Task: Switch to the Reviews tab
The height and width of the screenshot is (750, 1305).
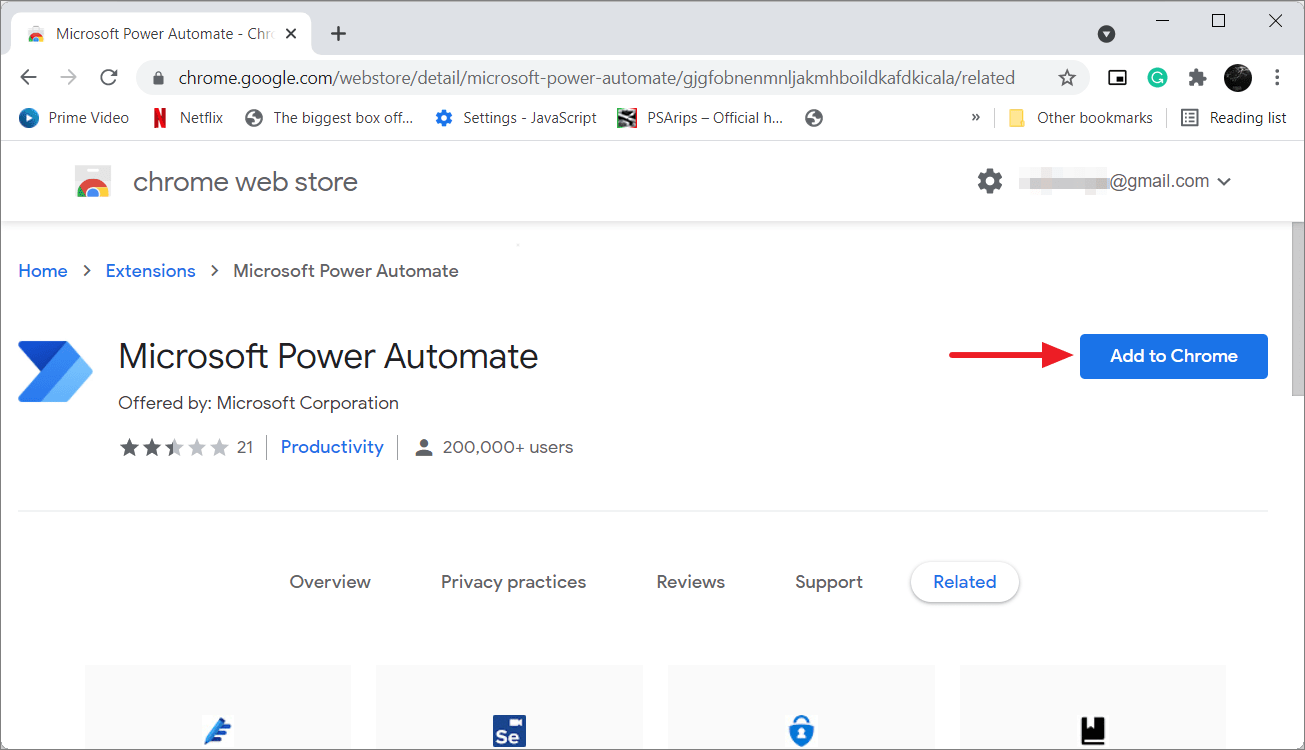Action: coord(690,581)
